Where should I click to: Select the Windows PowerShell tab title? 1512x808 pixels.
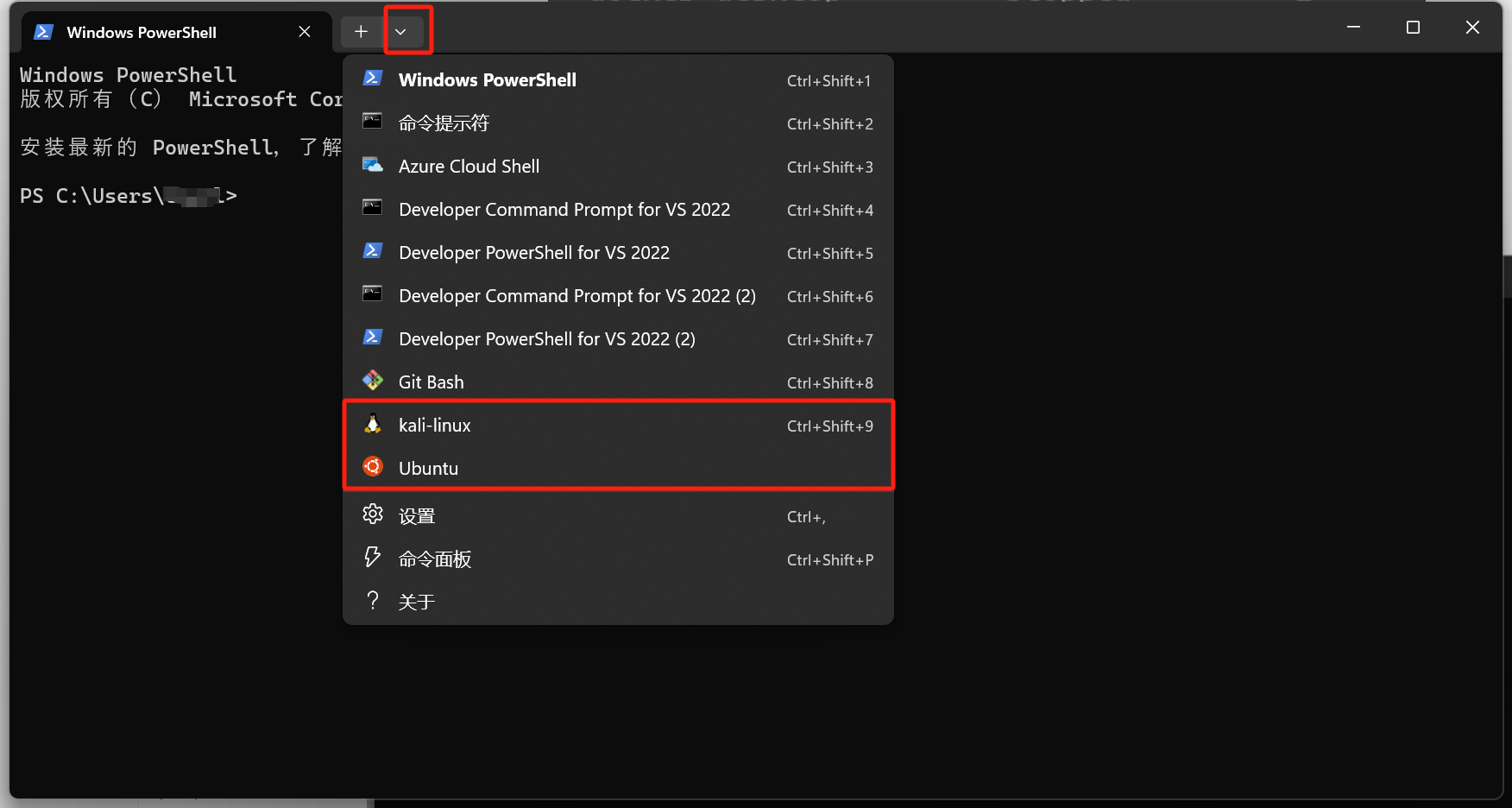(x=142, y=33)
